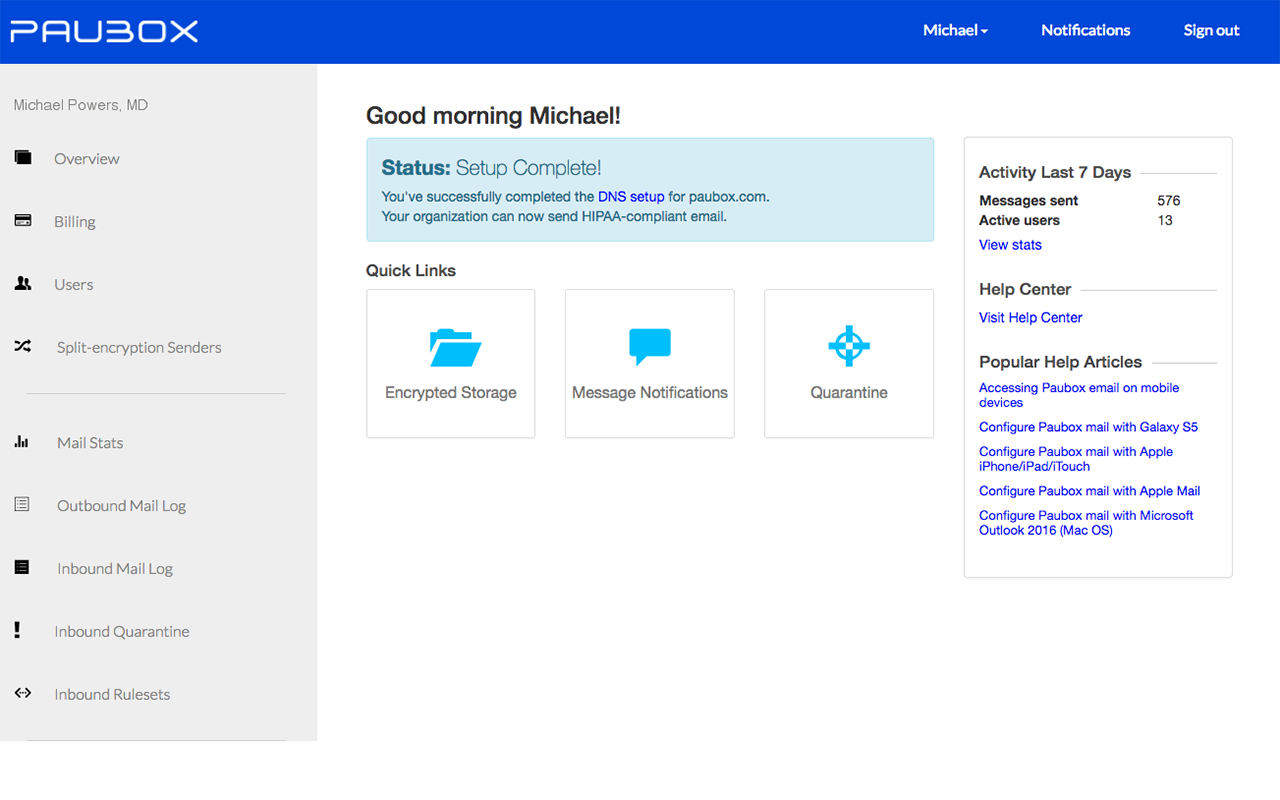Click the Split-encryption Senders shuffle icon

22,347
